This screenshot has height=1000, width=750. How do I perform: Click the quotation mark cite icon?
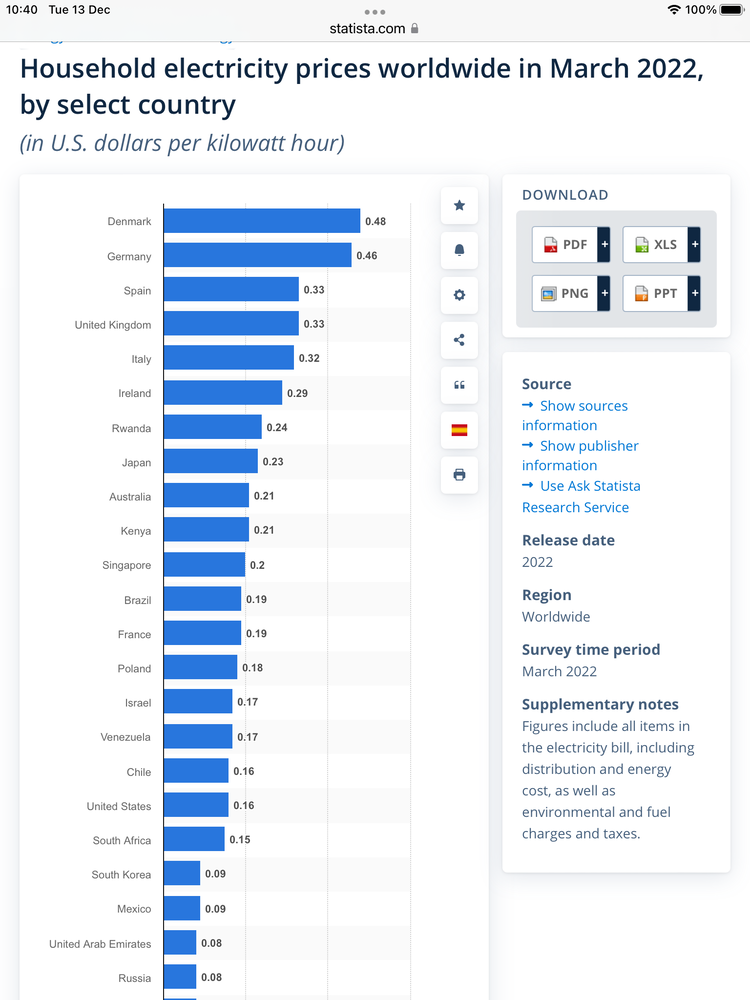click(459, 385)
